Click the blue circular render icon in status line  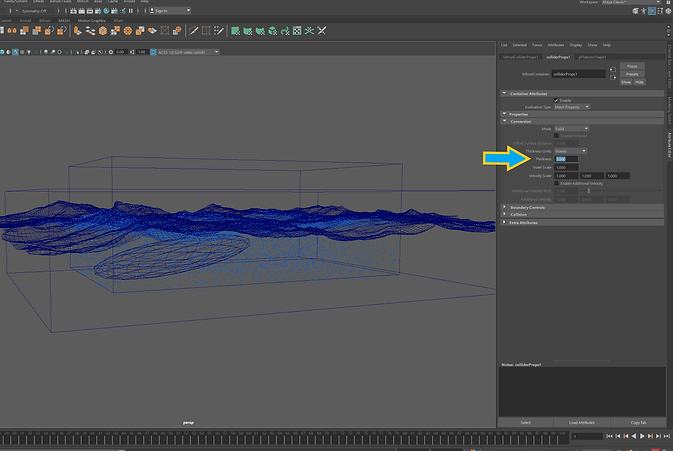click(x=106, y=11)
